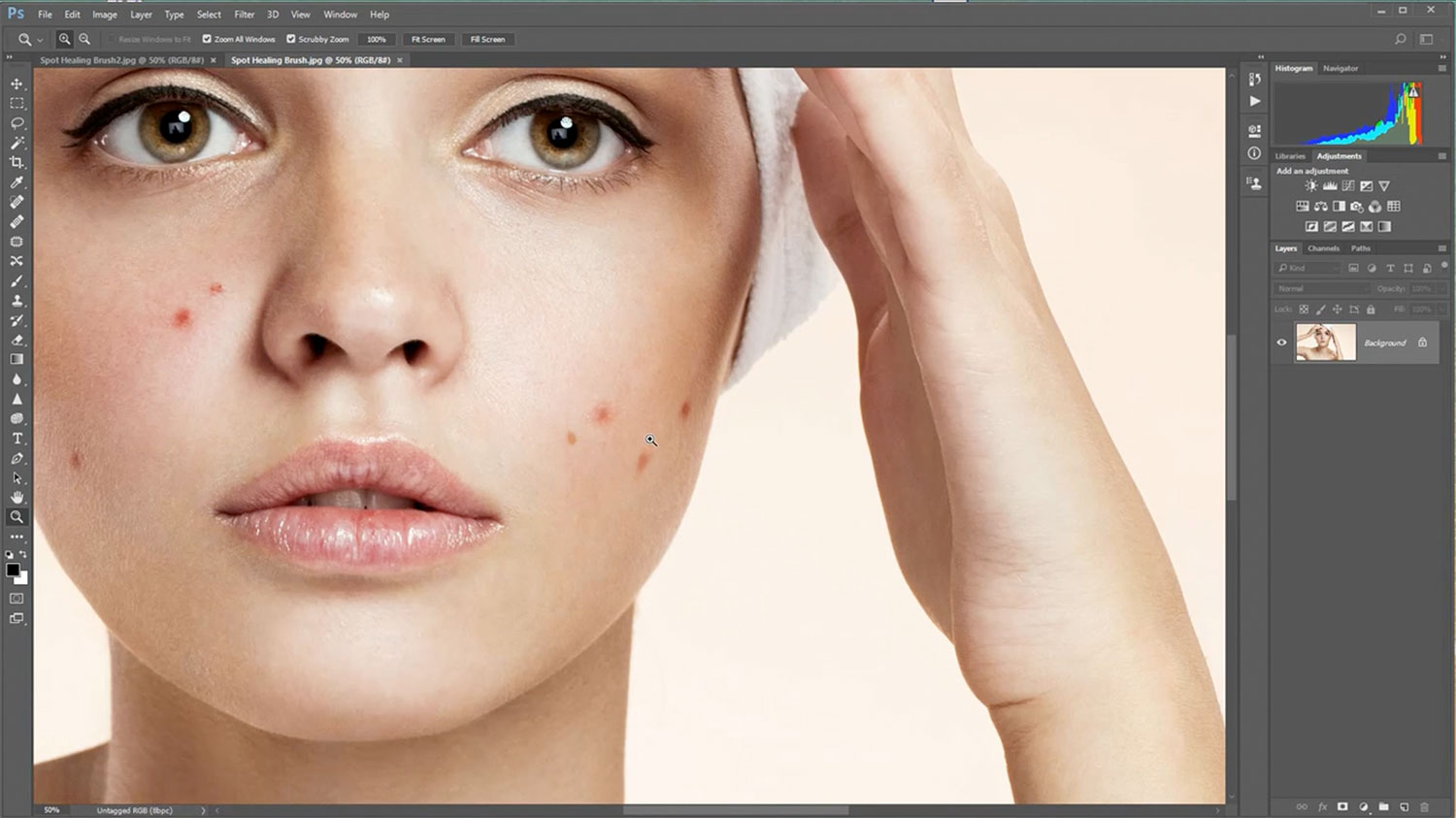Activate the Hand tool

pos(17,498)
